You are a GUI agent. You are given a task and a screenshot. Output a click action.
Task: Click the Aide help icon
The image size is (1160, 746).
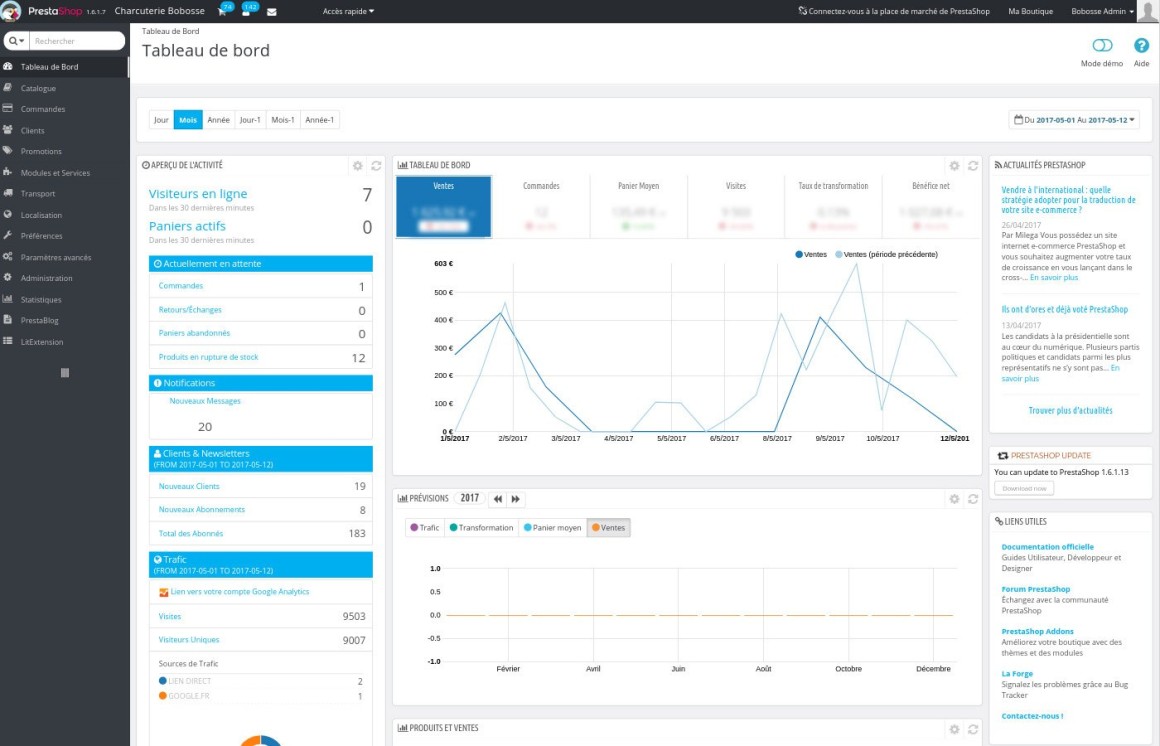coord(1142,46)
